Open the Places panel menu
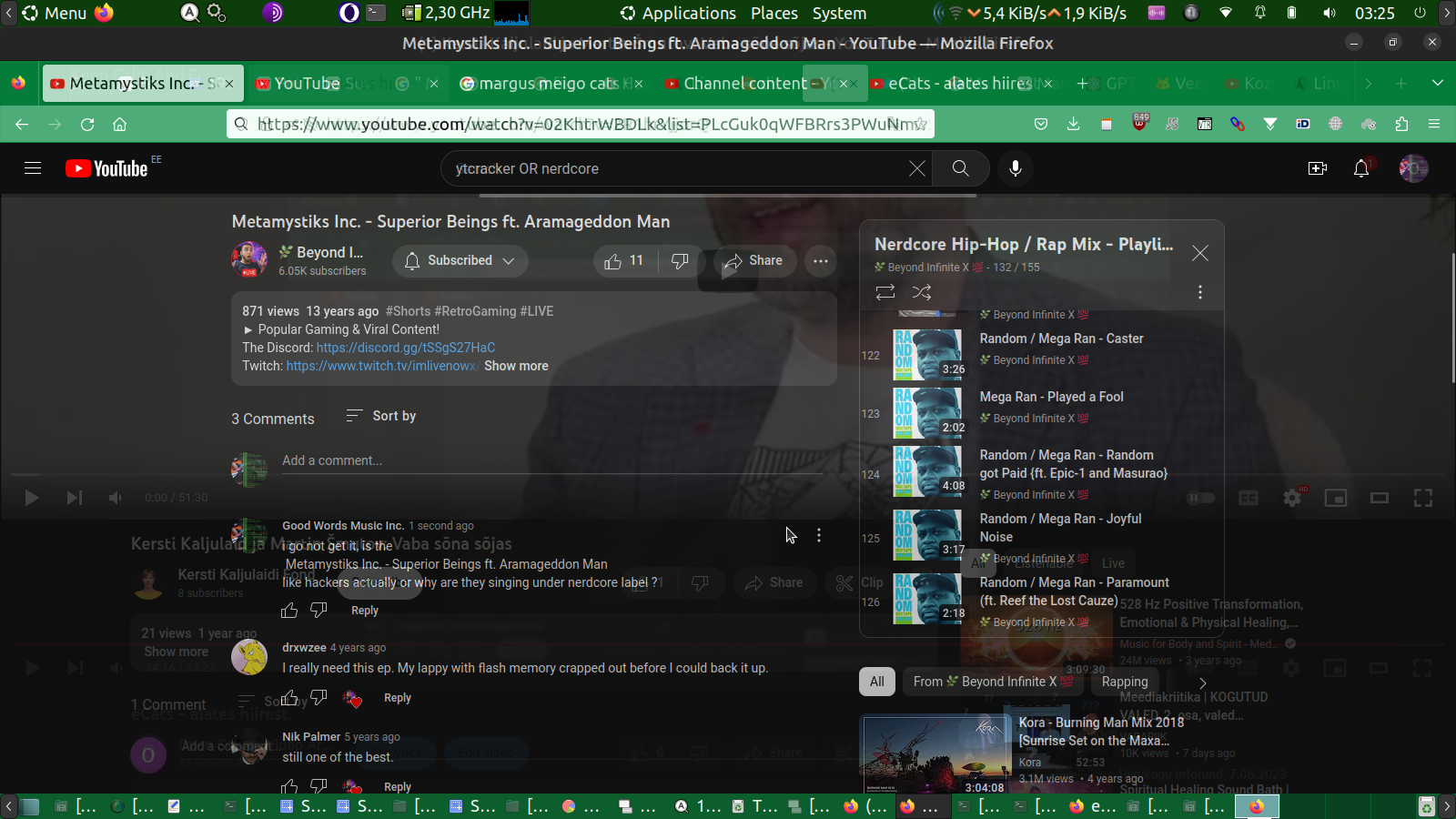This screenshot has height=819, width=1456. pos(774,13)
